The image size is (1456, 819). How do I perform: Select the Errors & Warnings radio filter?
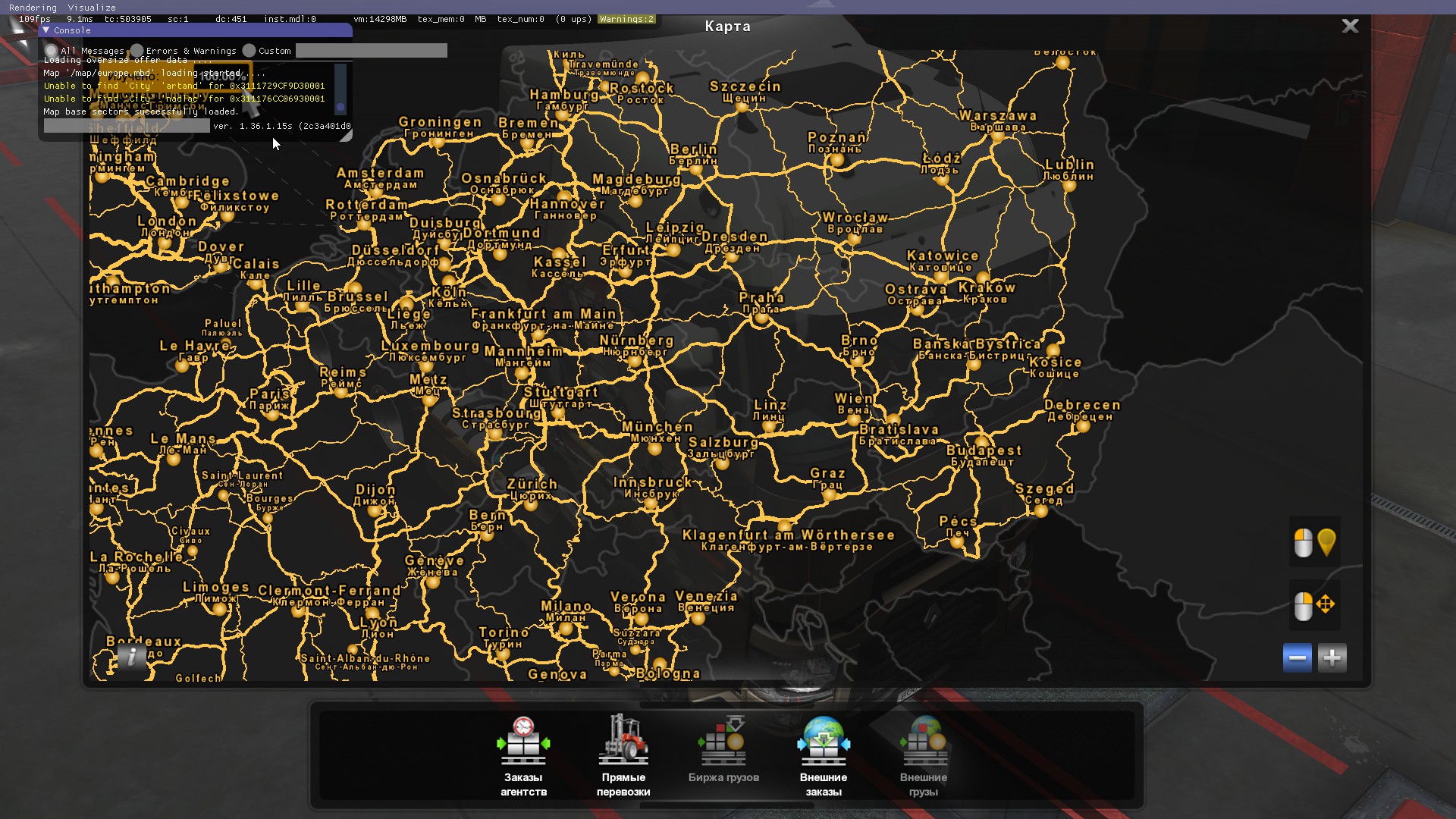click(x=136, y=51)
